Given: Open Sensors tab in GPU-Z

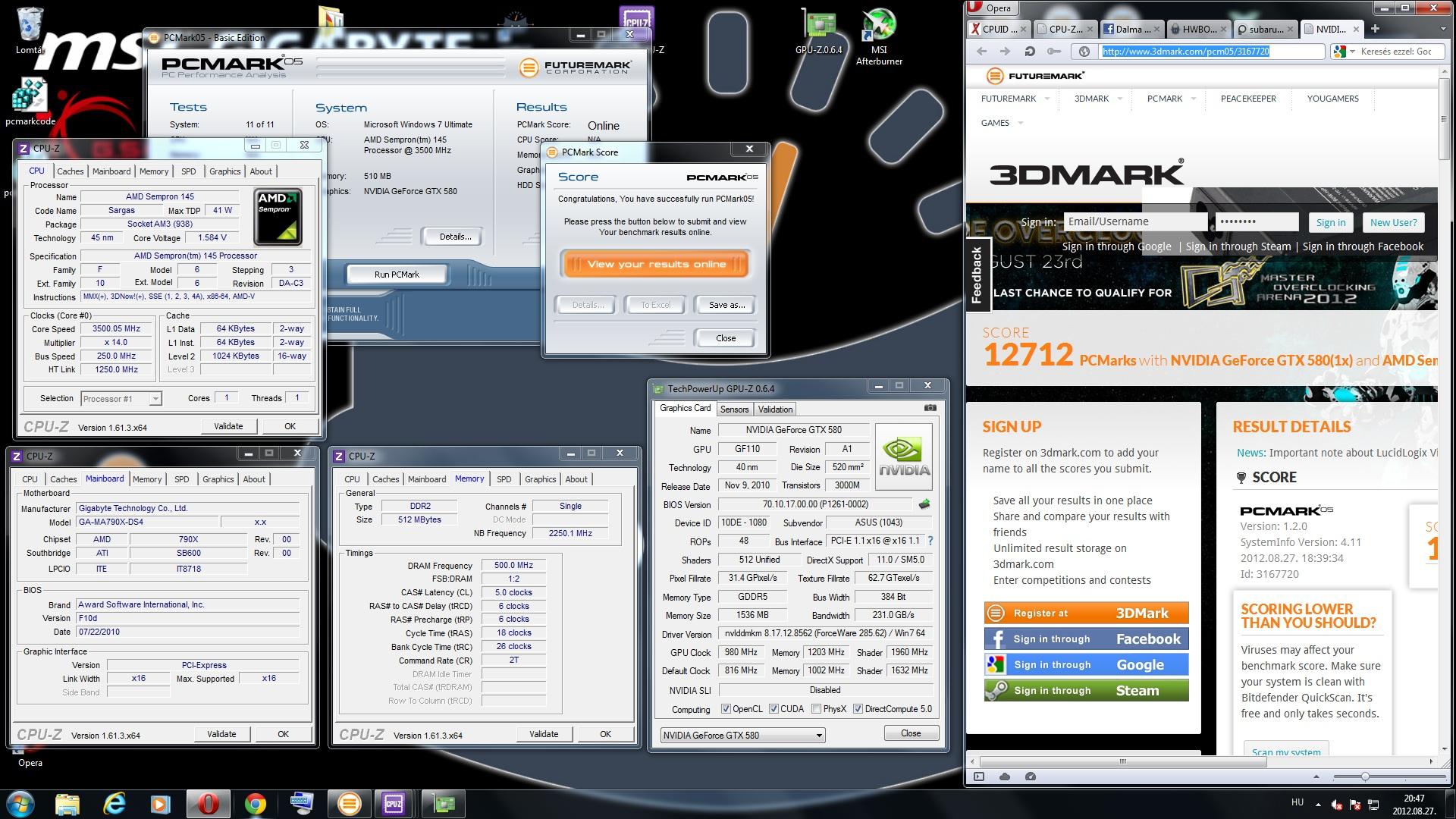Looking at the screenshot, I should tap(734, 409).
